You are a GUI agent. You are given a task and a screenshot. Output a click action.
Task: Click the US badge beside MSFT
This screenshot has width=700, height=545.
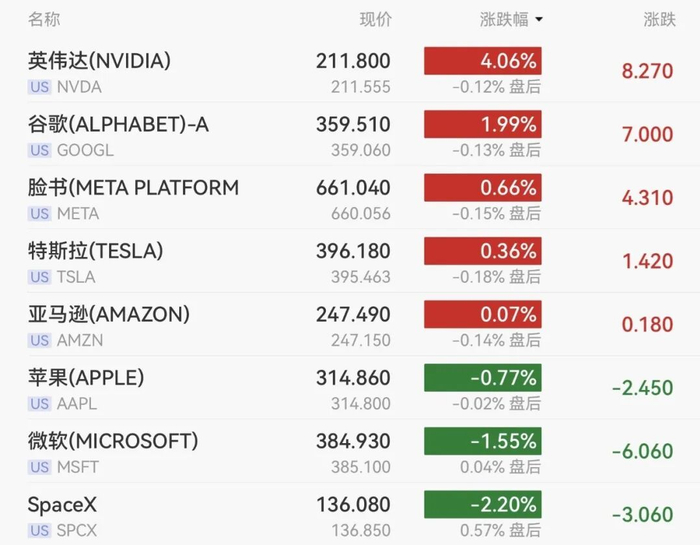pyautogui.click(x=39, y=467)
